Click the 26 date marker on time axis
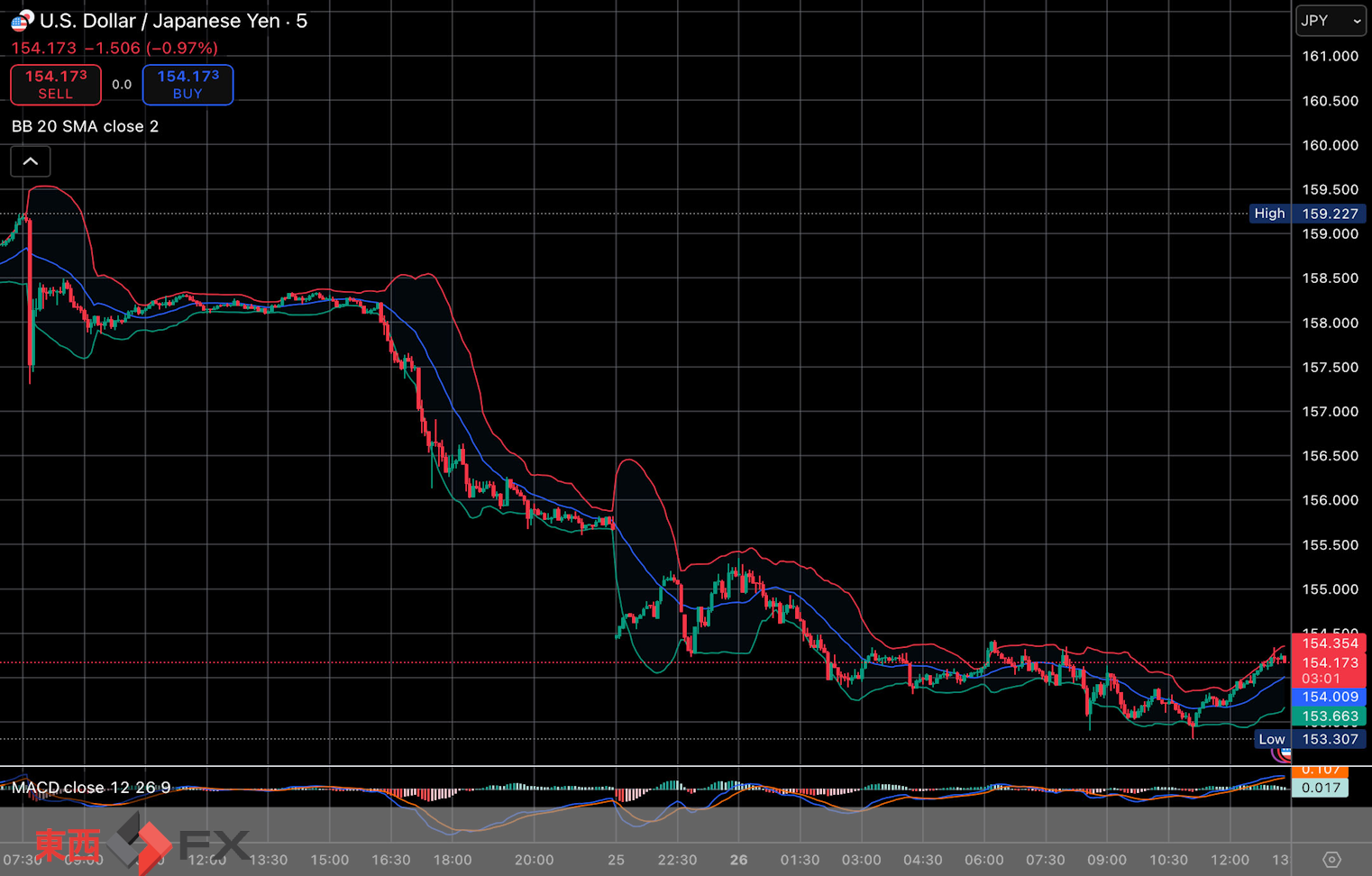The height and width of the screenshot is (876, 1372). (738, 860)
